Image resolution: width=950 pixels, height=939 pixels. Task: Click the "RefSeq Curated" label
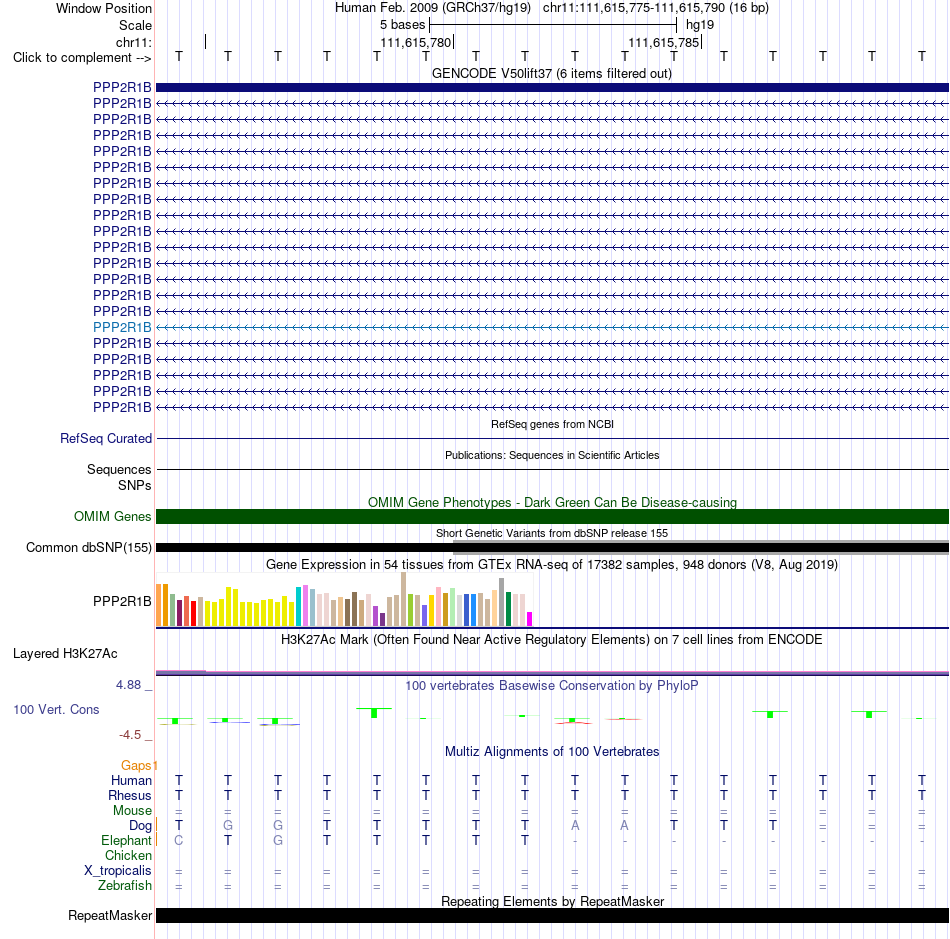[x=106, y=439]
